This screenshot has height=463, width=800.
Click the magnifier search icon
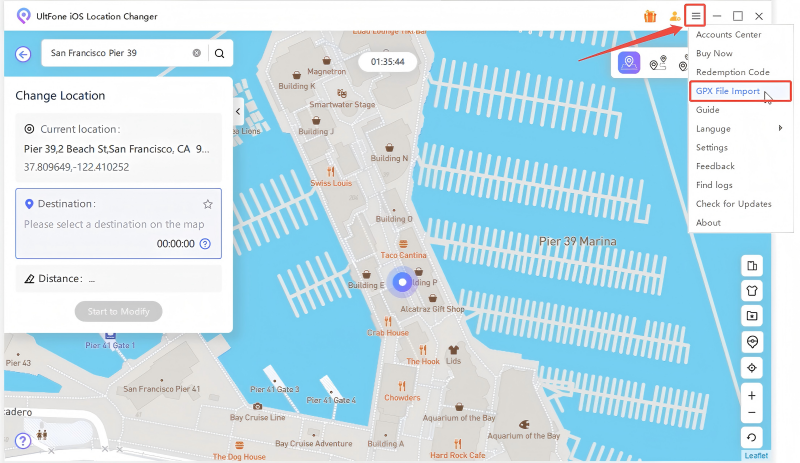point(220,53)
